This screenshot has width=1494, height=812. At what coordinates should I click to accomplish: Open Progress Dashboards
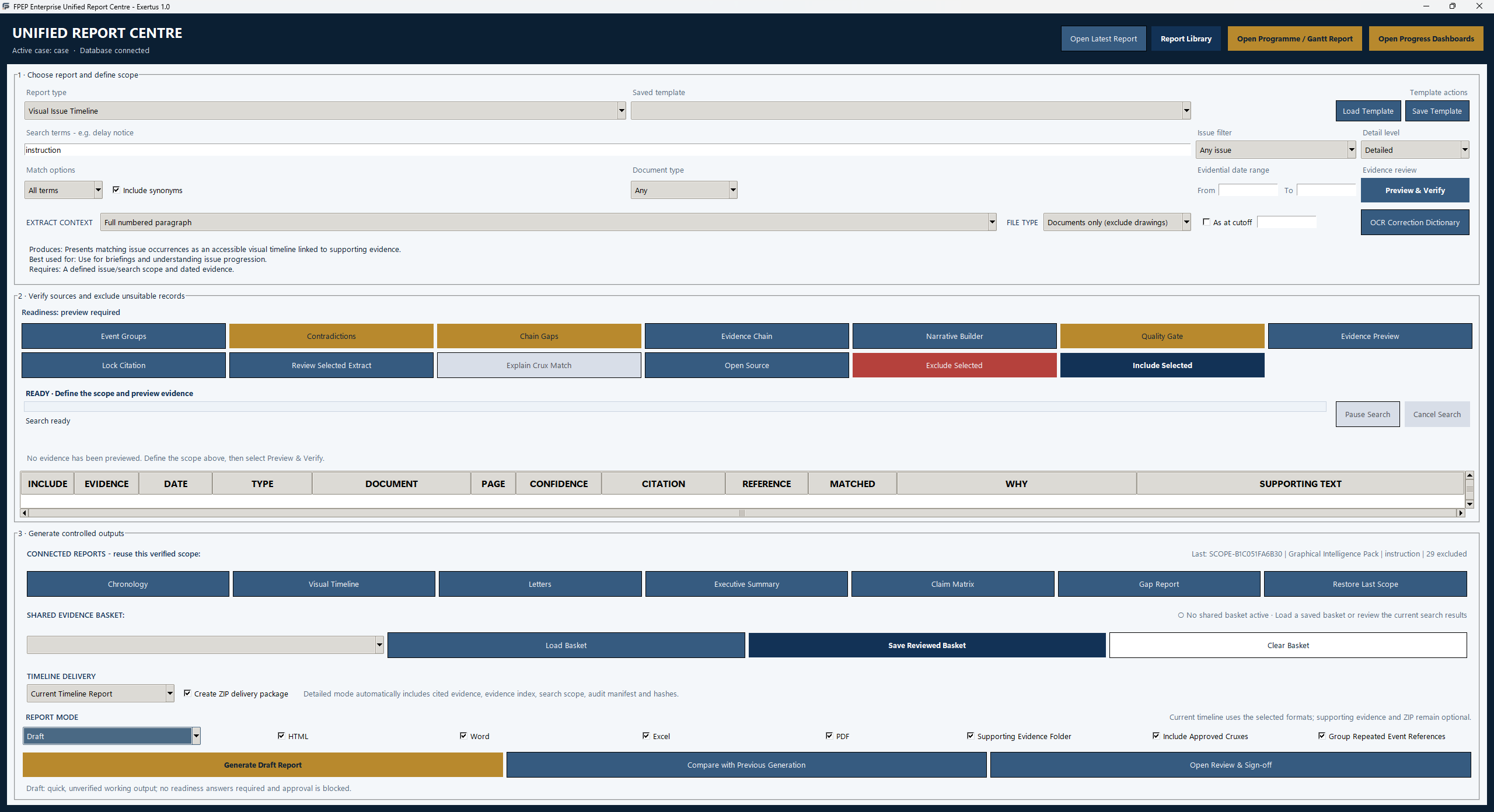1426,38
